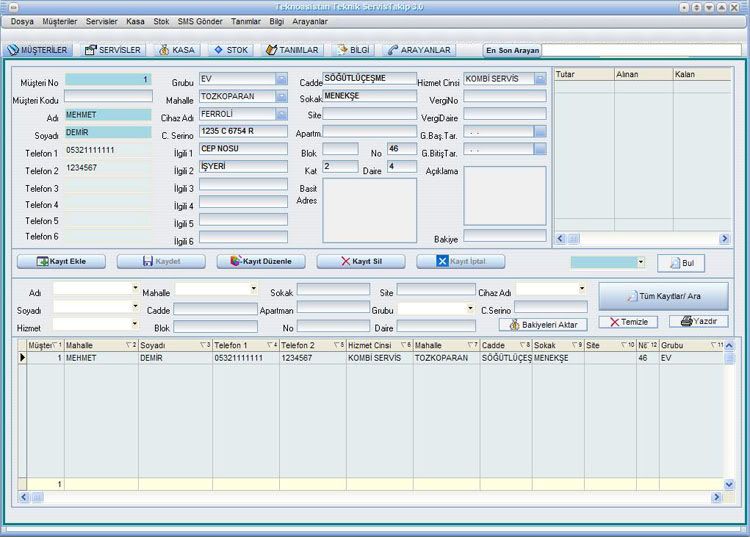750x537 pixels.
Task: Expand the Hizmet Cinsi KOMBİ SERVİS dropdown
Action: click(x=540, y=78)
